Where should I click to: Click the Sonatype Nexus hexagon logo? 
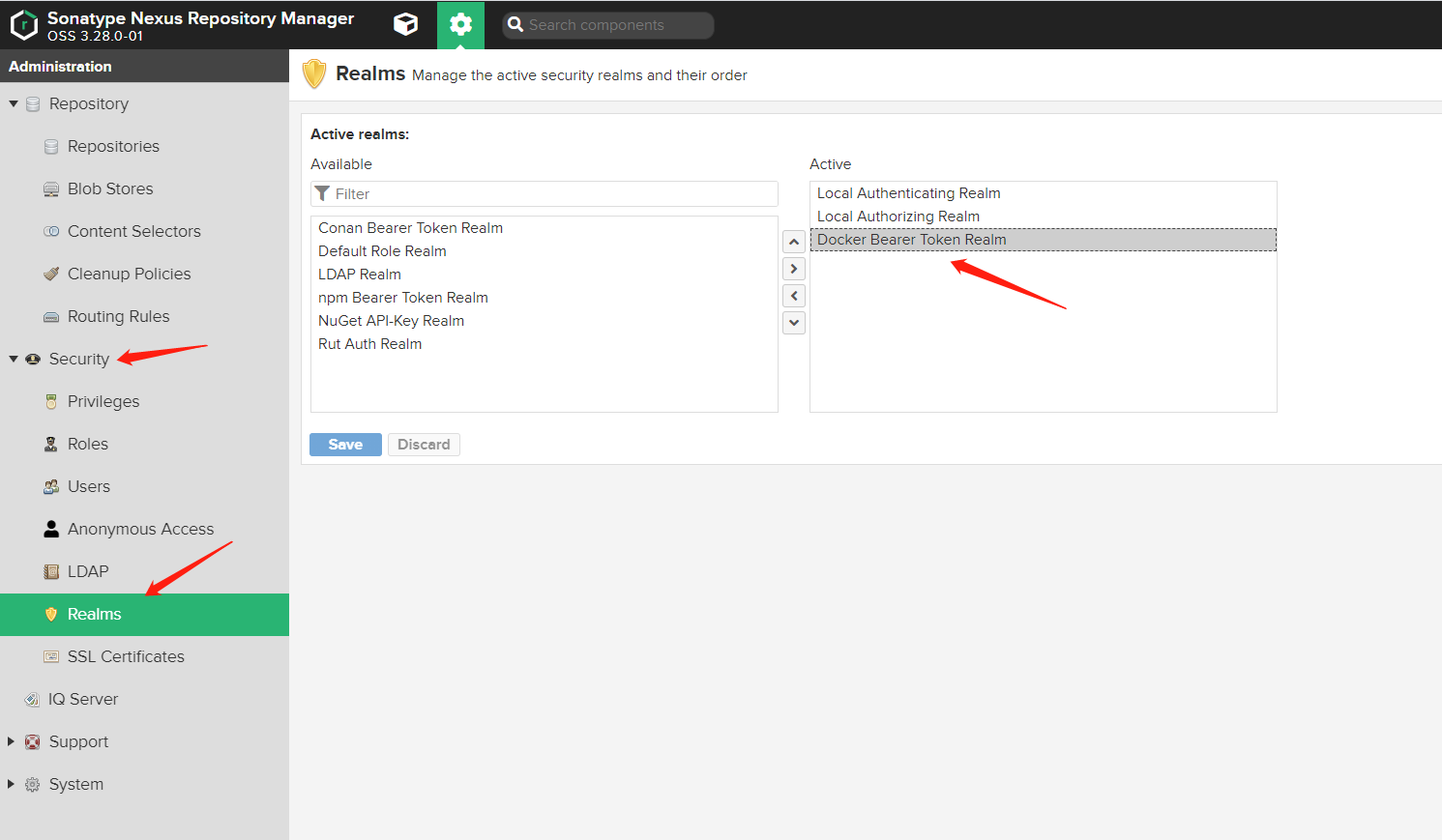pyautogui.click(x=23, y=25)
